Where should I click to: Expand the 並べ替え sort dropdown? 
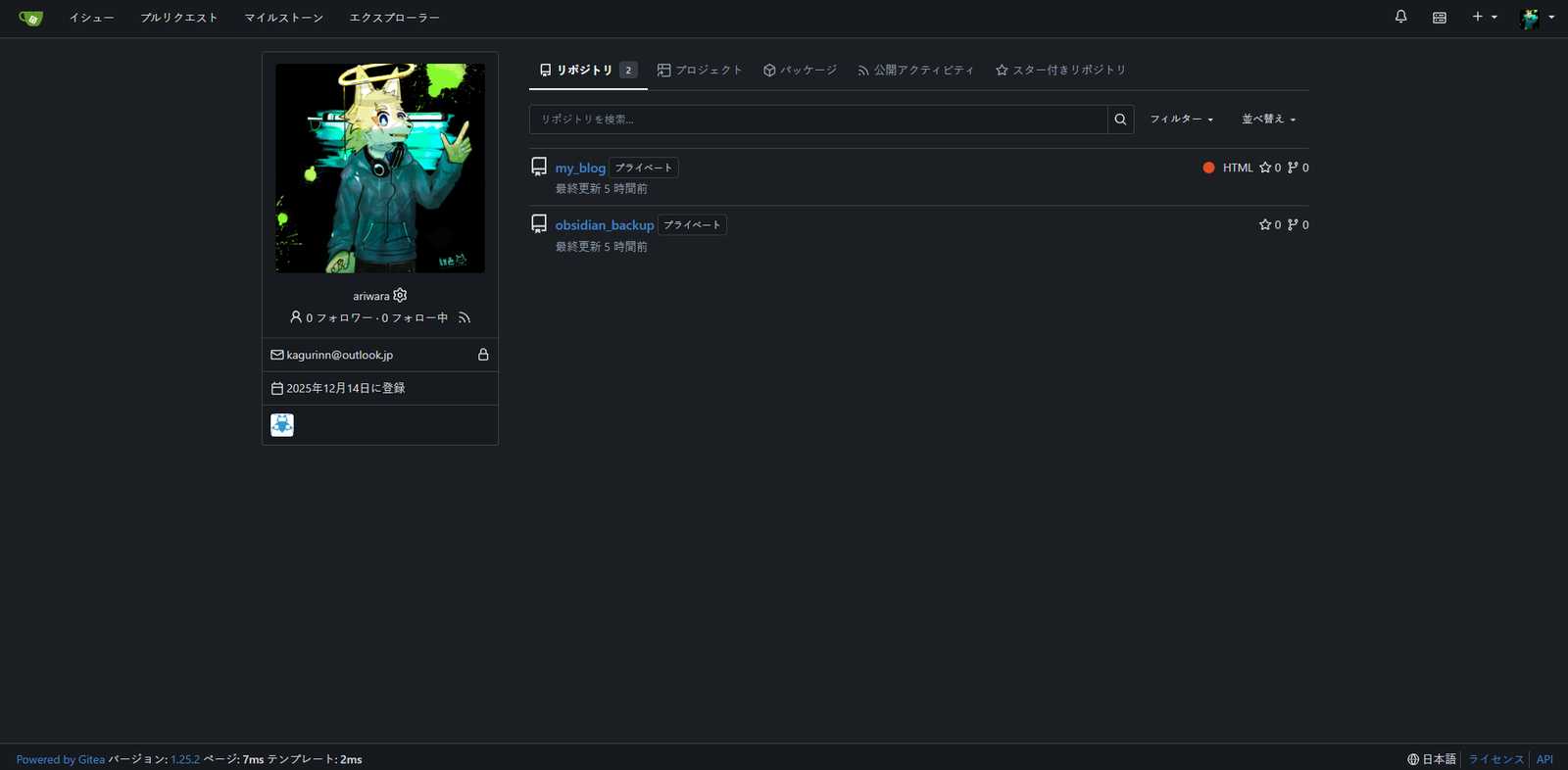pos(1268,120)
